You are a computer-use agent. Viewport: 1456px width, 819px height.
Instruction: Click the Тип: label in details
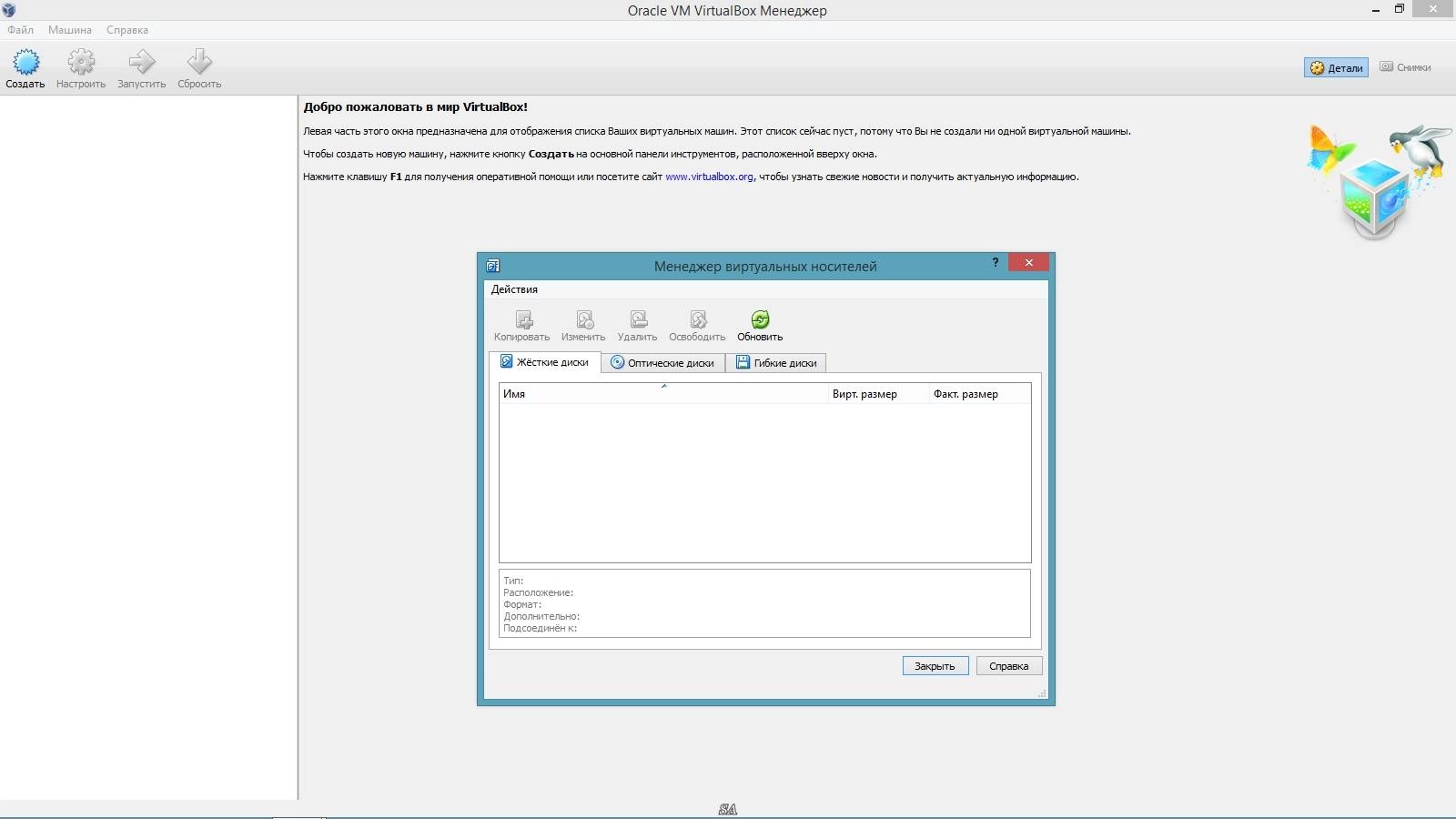coord(513,581)
